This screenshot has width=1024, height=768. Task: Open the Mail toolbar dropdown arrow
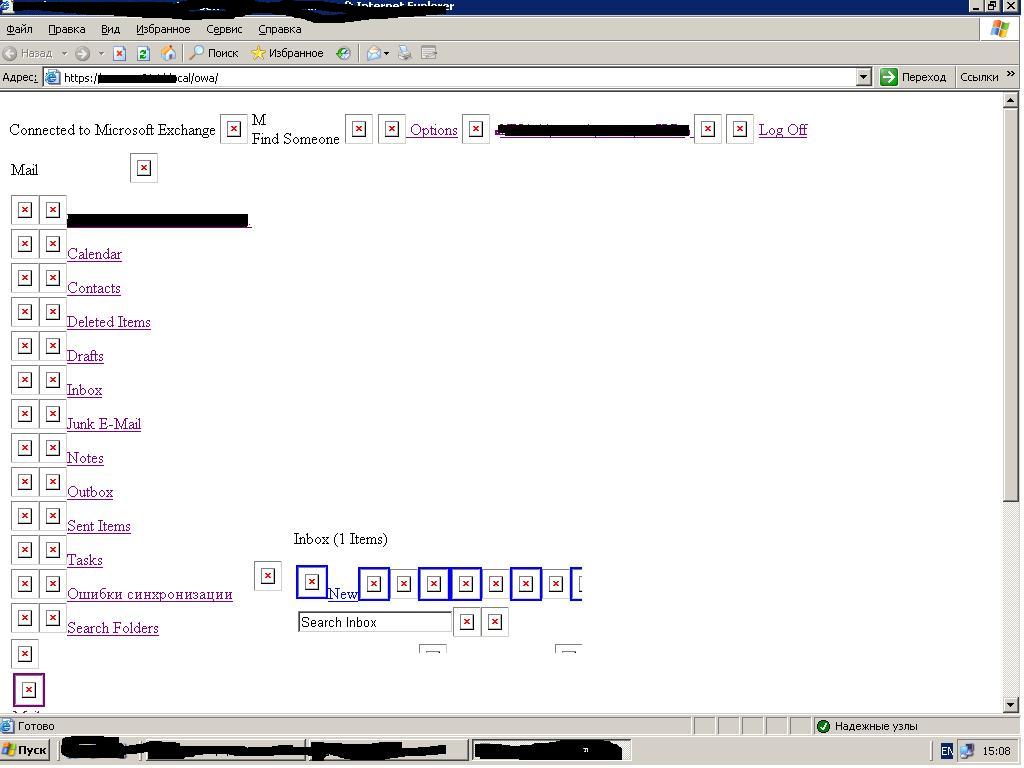click(x=387, y=54)
